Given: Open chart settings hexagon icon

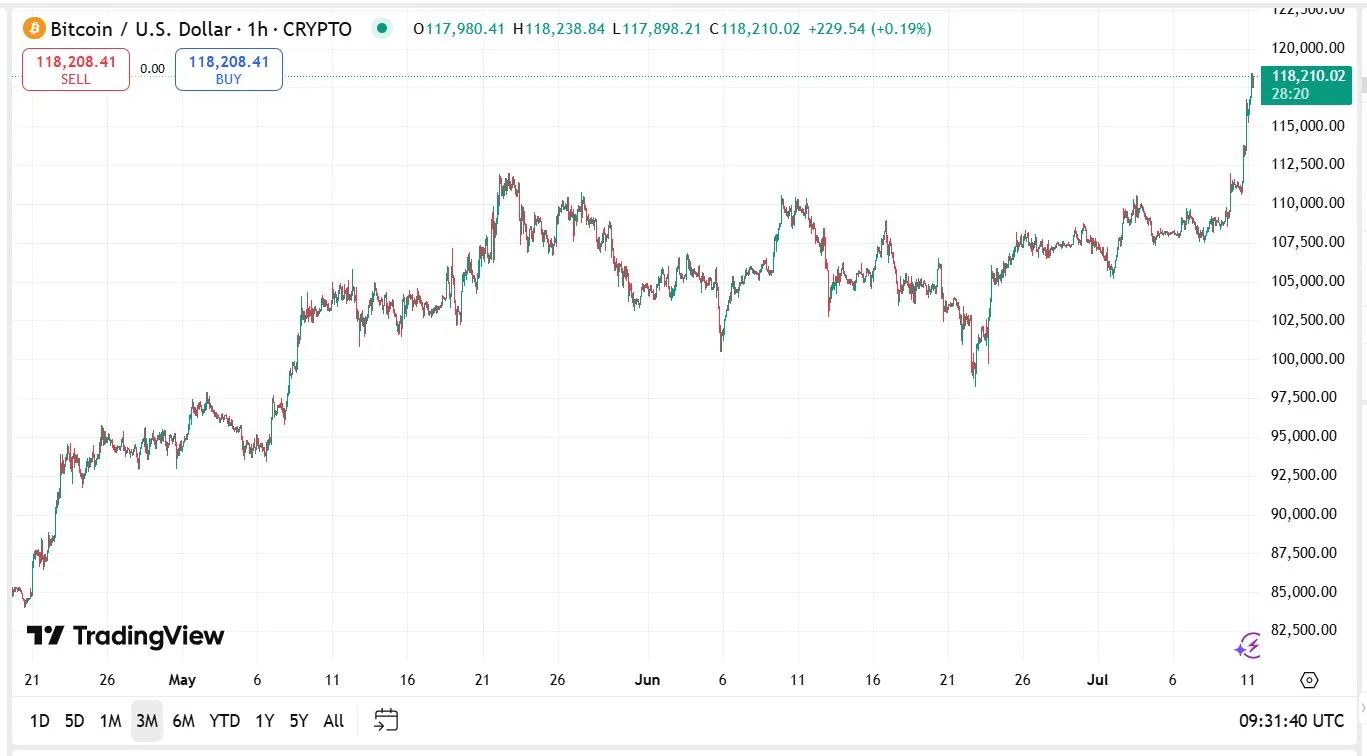Looking at the screenshot, I should click(1309, 681).
